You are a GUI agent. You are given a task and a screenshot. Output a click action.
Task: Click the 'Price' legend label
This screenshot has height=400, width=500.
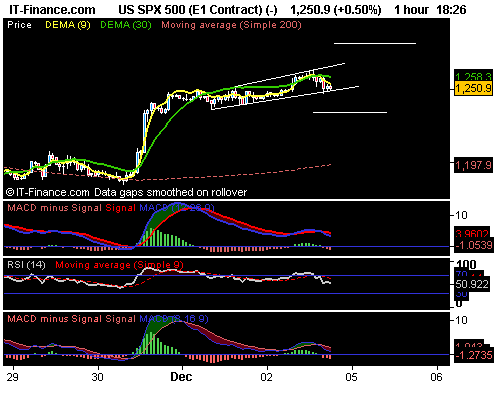tap(19, 25)
